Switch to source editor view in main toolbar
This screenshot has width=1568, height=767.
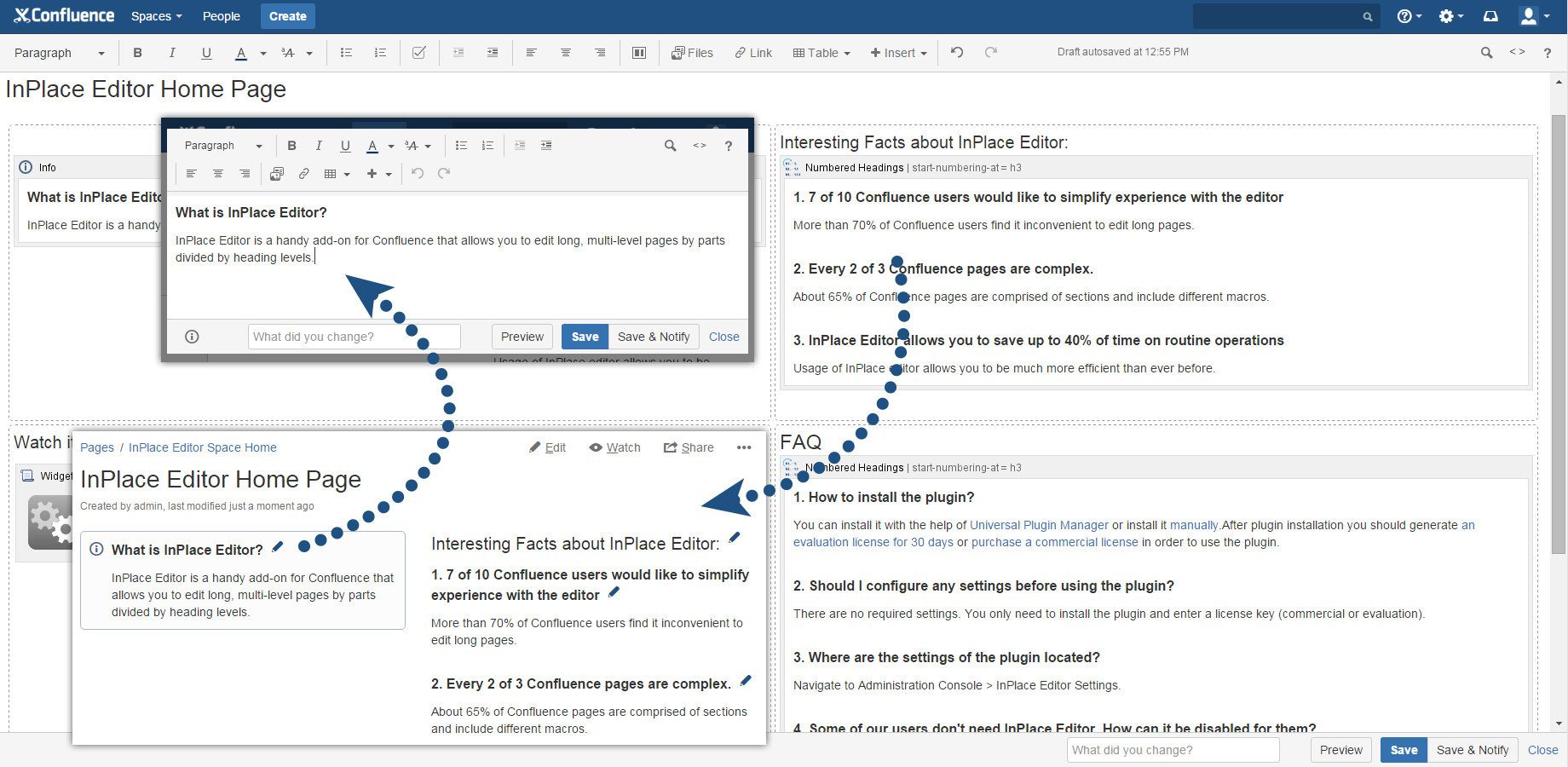[1517, 52]
